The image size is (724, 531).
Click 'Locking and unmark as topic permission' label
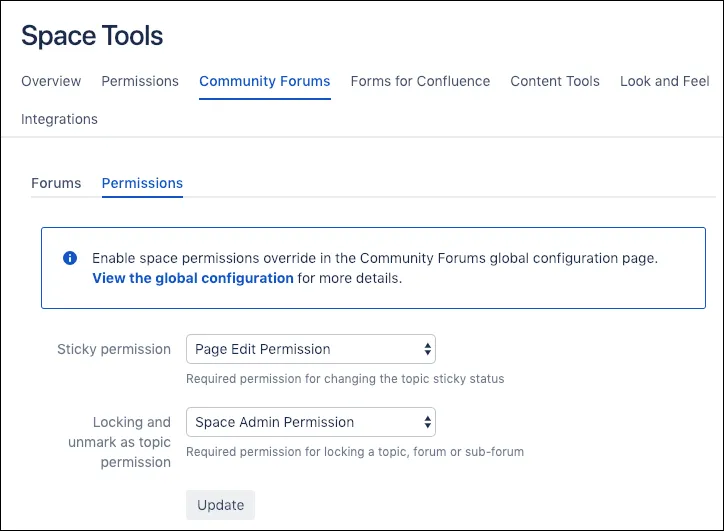119,442
